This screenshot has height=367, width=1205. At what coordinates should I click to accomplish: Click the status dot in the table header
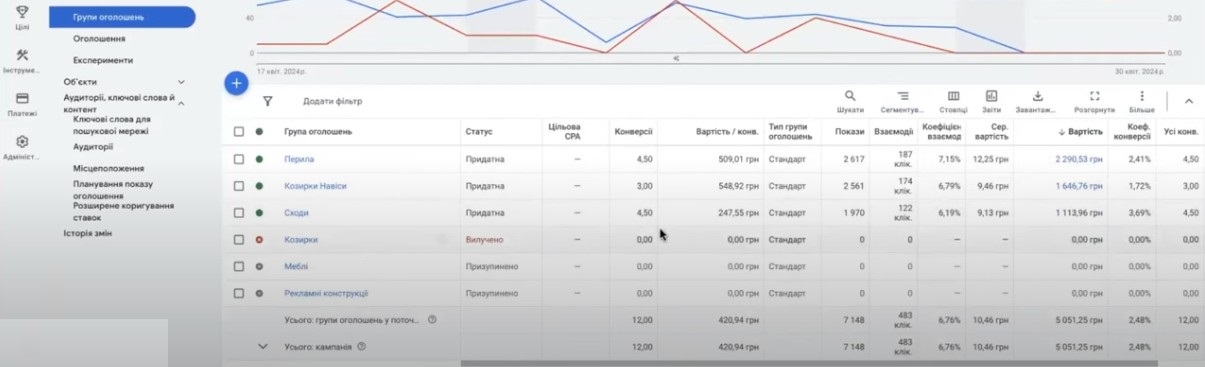click(259, 131)
